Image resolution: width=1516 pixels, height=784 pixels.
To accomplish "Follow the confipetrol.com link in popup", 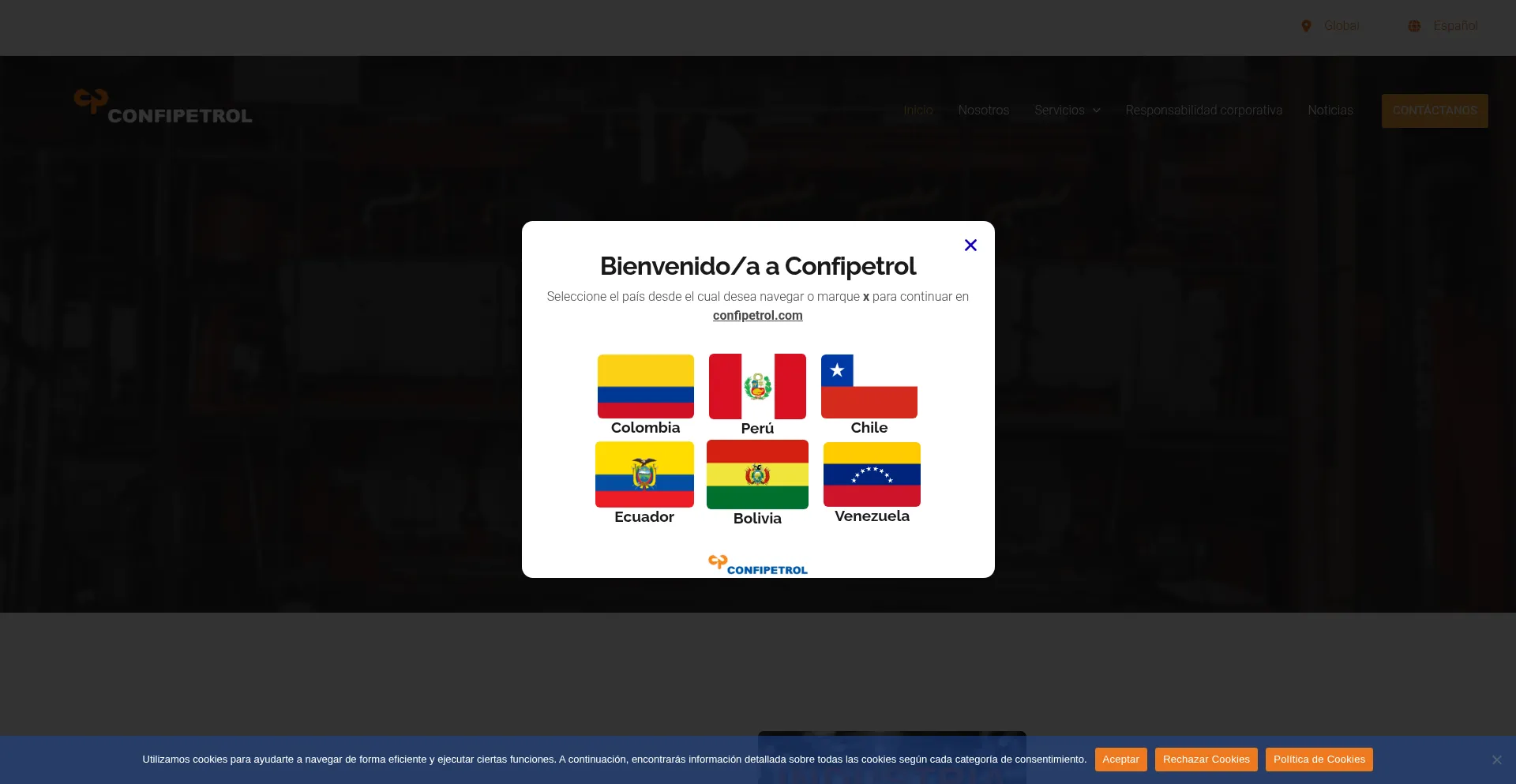I will click(x=757, y=316).
